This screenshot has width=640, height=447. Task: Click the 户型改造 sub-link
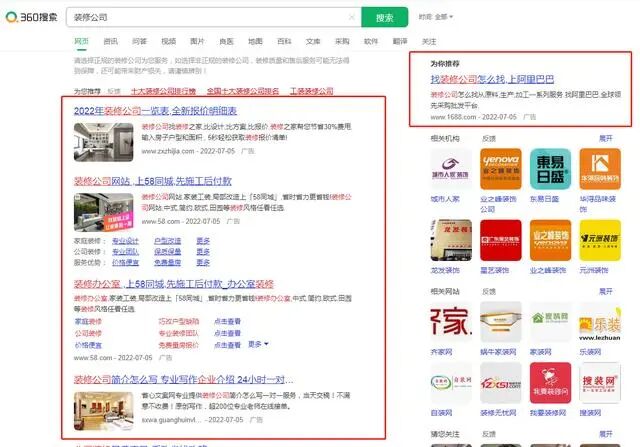(167, 241)
